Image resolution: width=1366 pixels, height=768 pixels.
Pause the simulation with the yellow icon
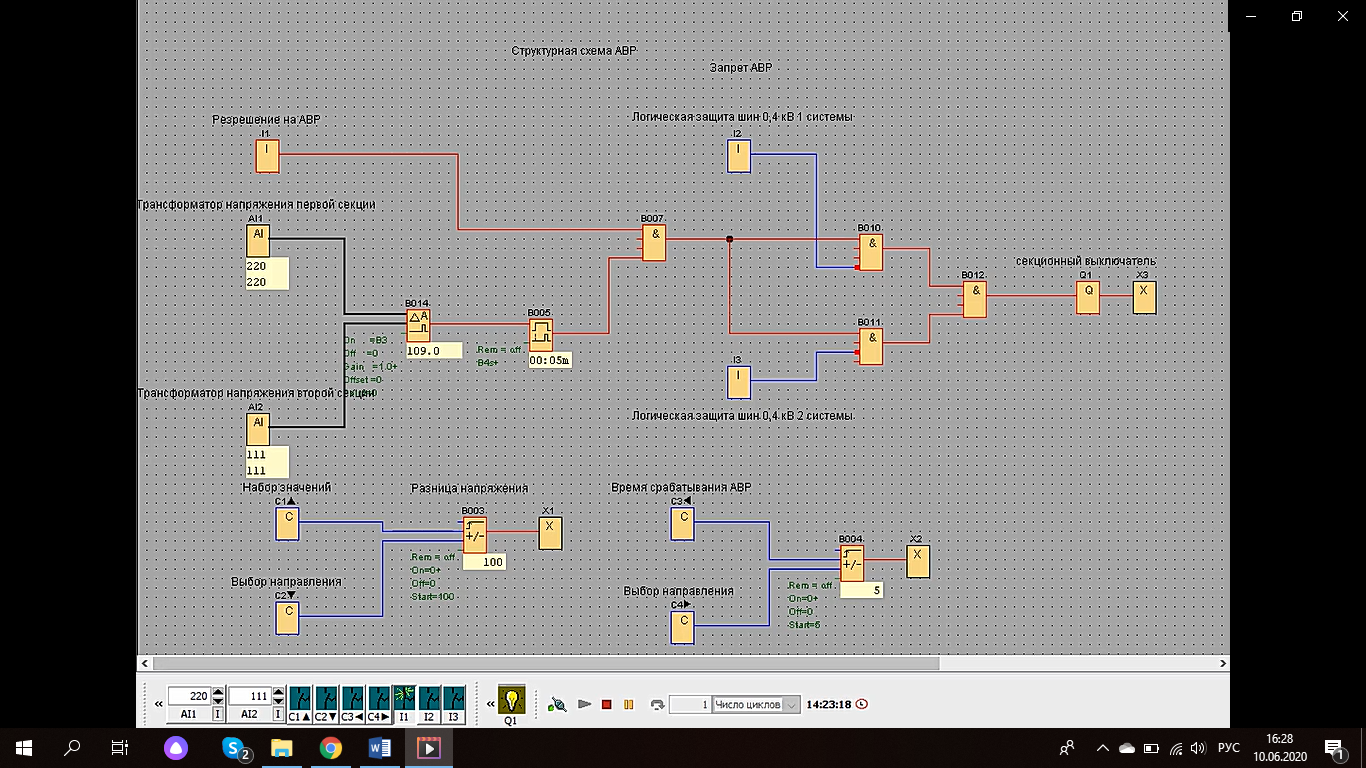coord(629,705)
